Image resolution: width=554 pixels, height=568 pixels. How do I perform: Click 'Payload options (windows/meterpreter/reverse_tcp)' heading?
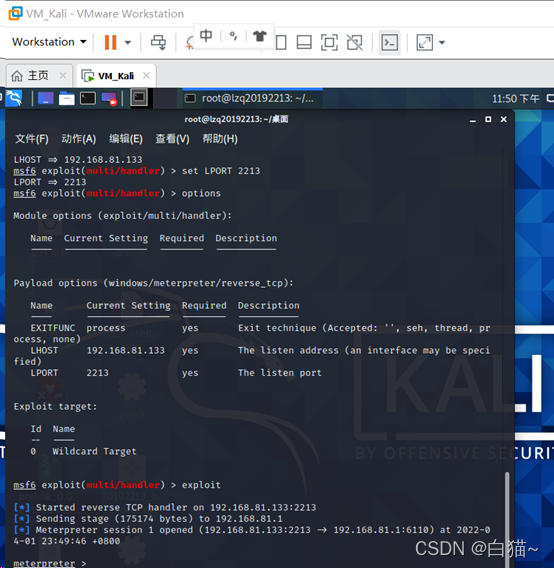tap(153, 283)
